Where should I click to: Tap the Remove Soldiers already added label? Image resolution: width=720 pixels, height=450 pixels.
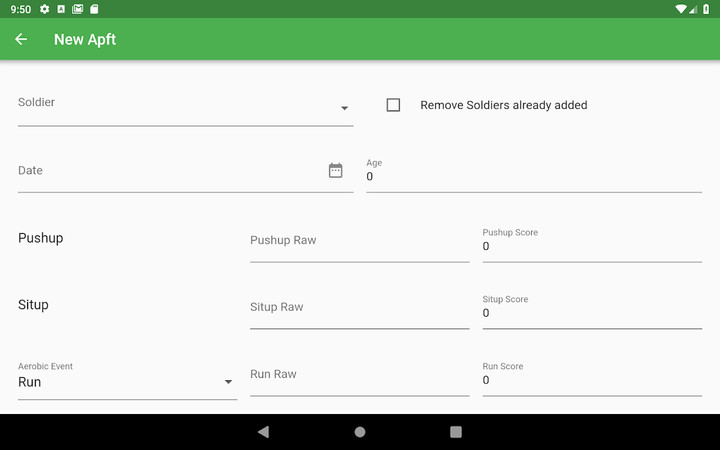tap(503, 105)
